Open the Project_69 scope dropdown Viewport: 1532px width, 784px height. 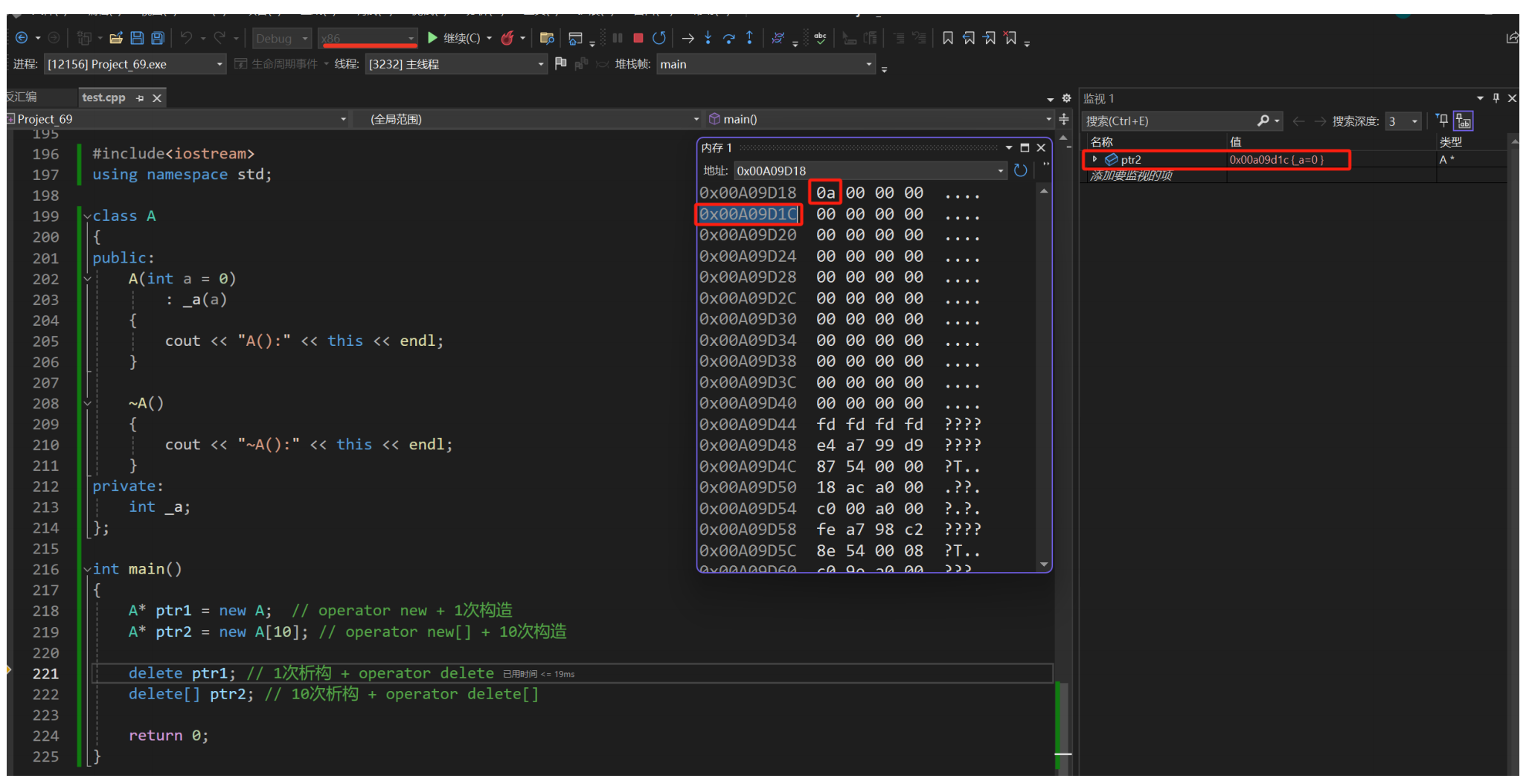[177, 119]
